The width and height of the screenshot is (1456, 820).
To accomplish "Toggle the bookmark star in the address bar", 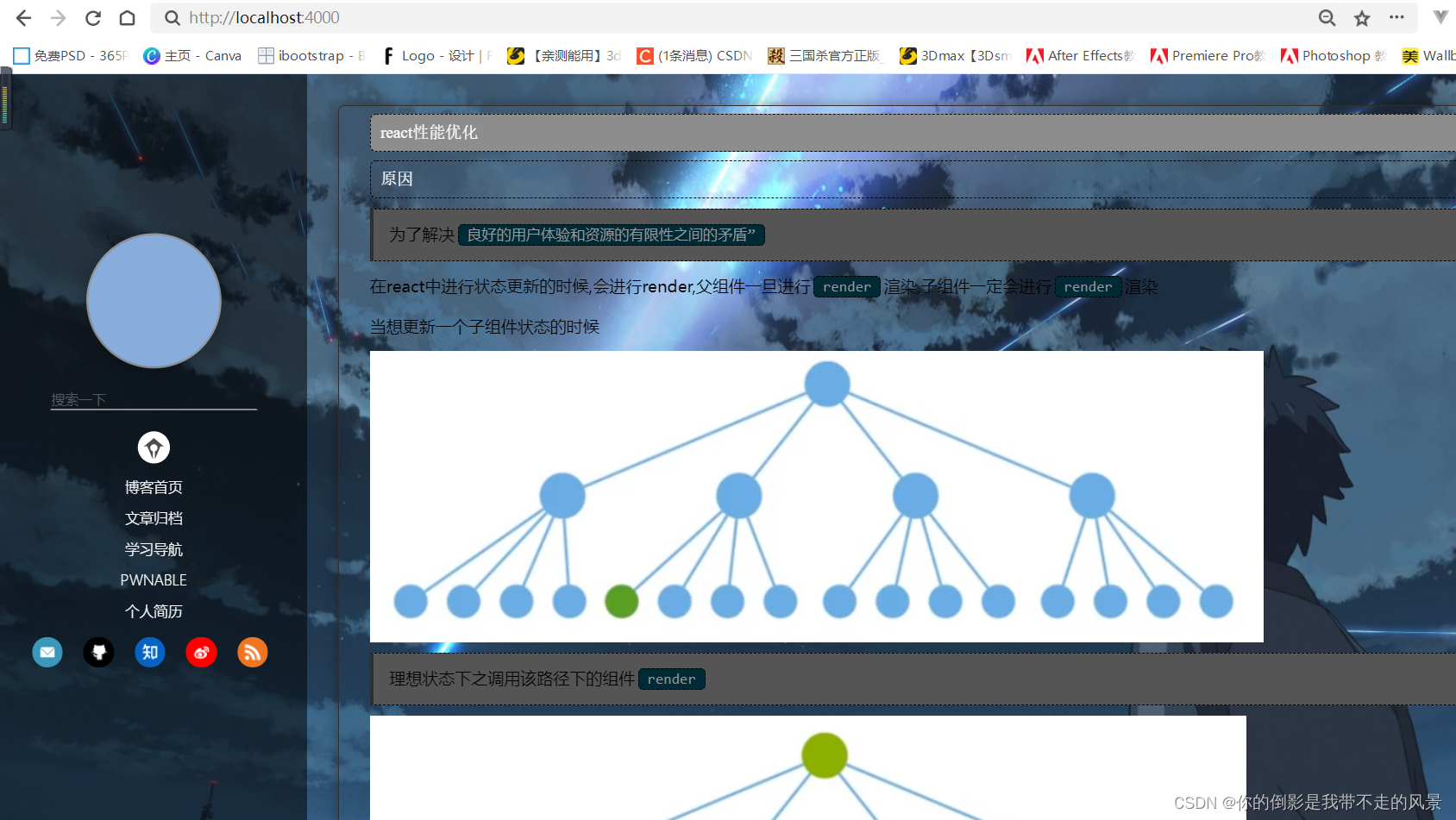I will pyautogui.click(x=1360, y=17).
